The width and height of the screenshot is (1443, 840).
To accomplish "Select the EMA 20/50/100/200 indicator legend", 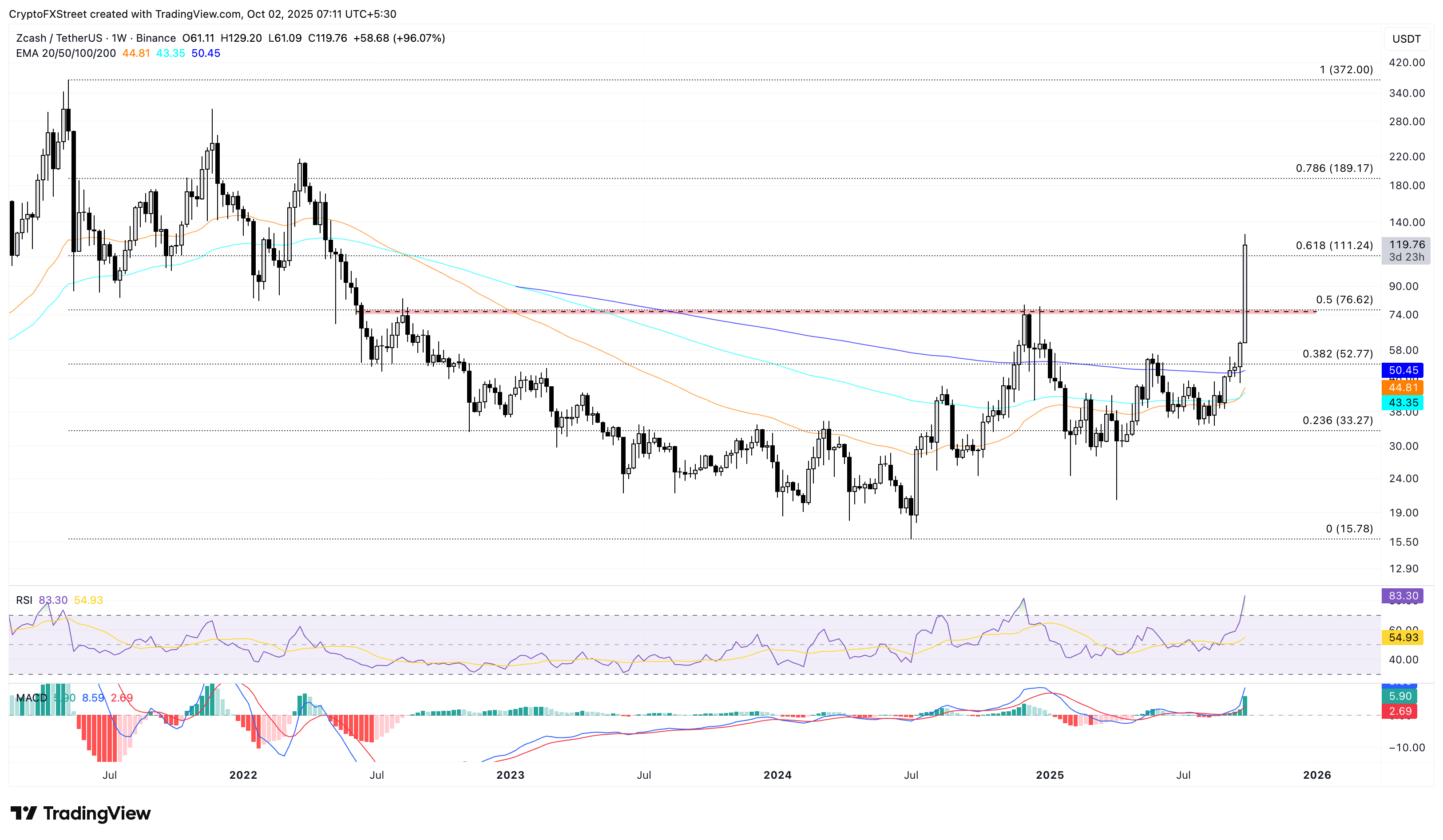I will click(65, 53).
